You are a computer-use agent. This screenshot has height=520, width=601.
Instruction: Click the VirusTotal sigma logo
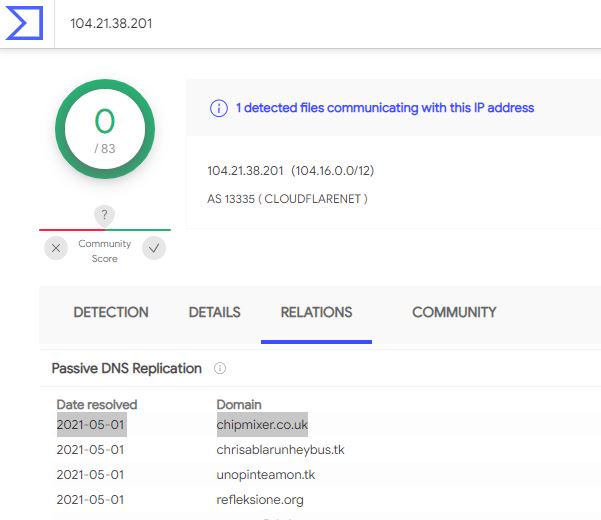pyautogui.click(x=24, y=23)
